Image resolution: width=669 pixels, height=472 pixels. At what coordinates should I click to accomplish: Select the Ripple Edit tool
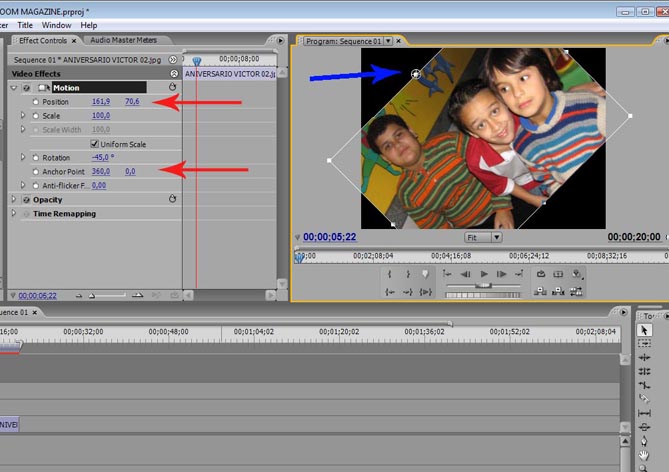645,357
